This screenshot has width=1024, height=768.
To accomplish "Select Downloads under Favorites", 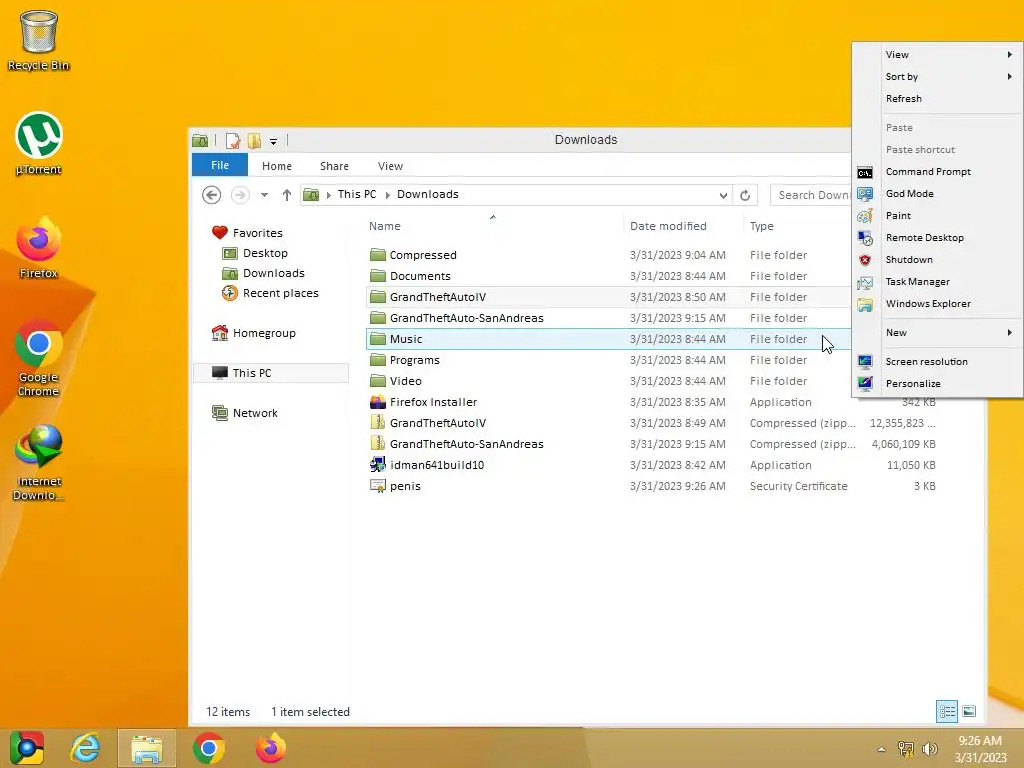I will [x=263, y=273].
